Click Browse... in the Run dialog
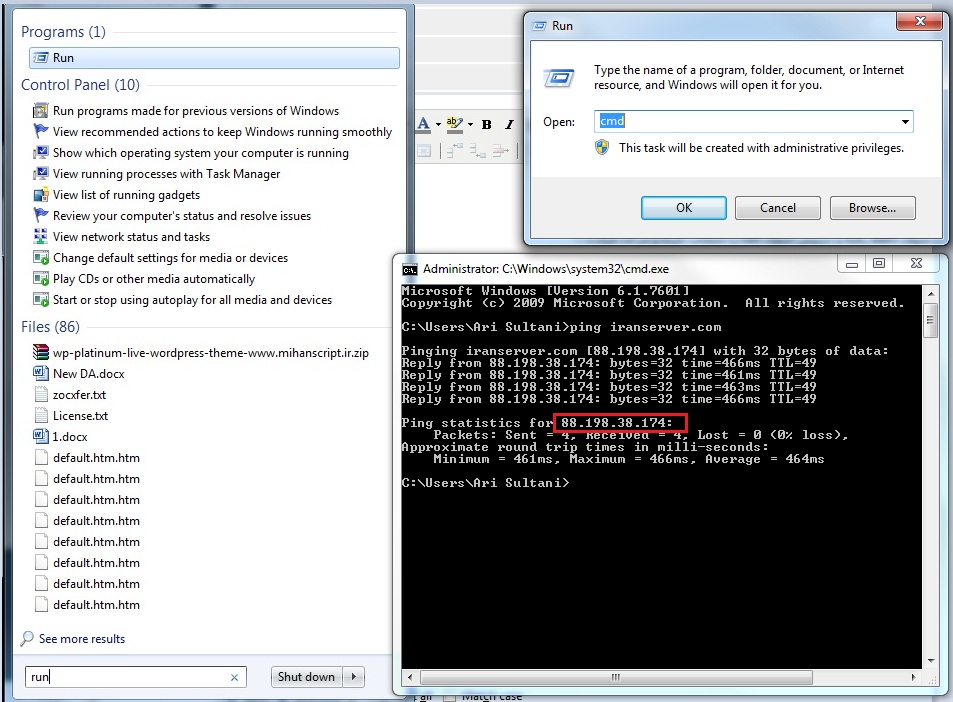The height and width of the screenshot is (702, 953). coord(873,208)
